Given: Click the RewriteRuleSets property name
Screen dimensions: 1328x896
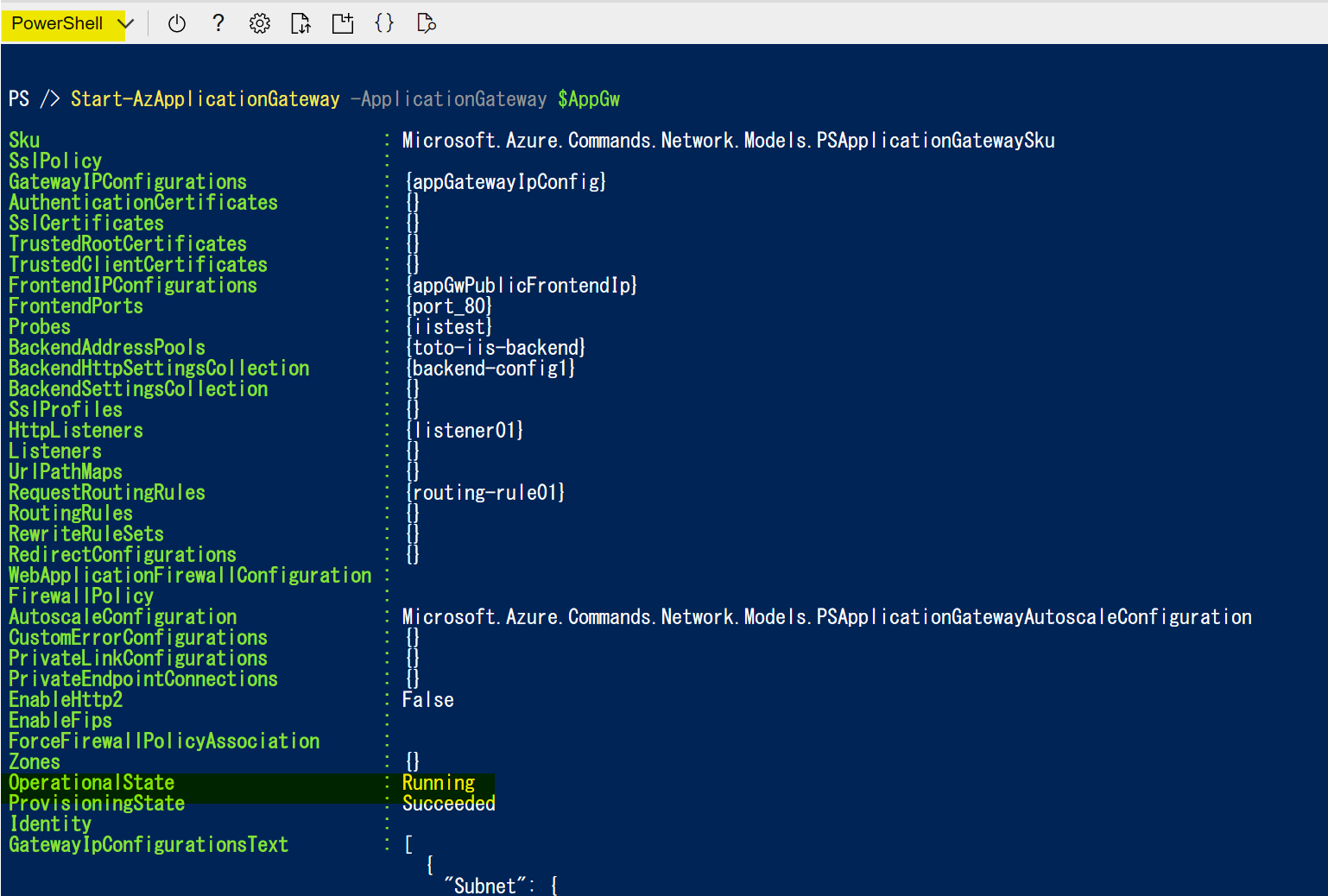Looking at the screenshot, I should (x=86, y=534).
